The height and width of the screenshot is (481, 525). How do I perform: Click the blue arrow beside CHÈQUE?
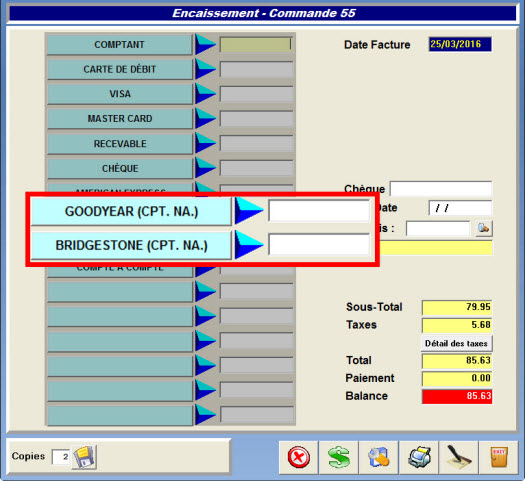click(205, 168)
